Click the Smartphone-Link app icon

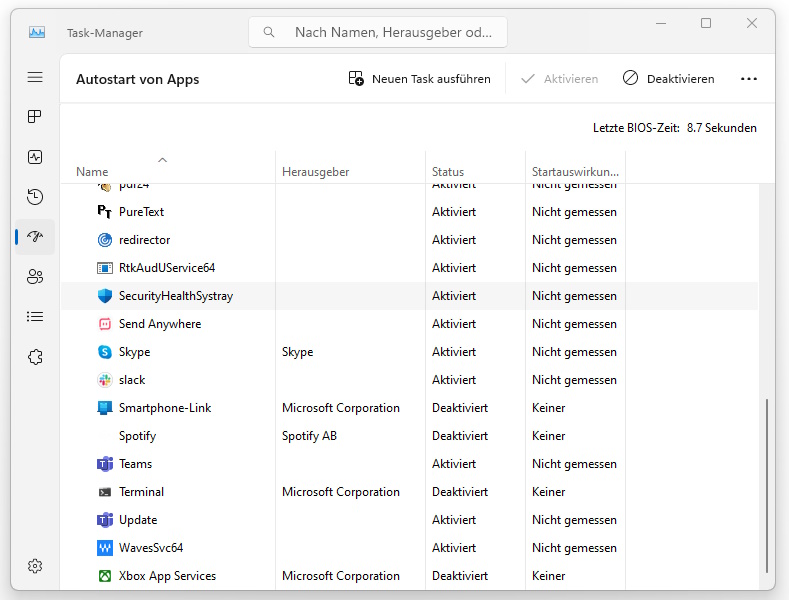click(105, 408)
